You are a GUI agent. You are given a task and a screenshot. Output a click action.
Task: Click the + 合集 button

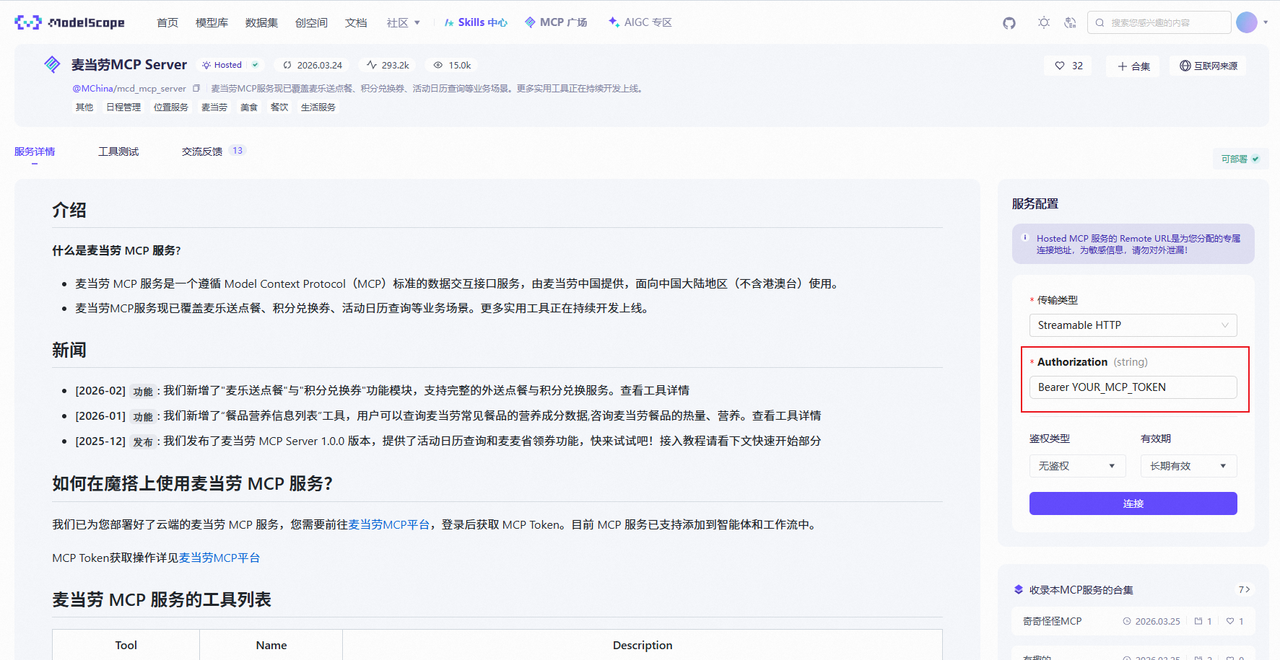[1134, 66]
